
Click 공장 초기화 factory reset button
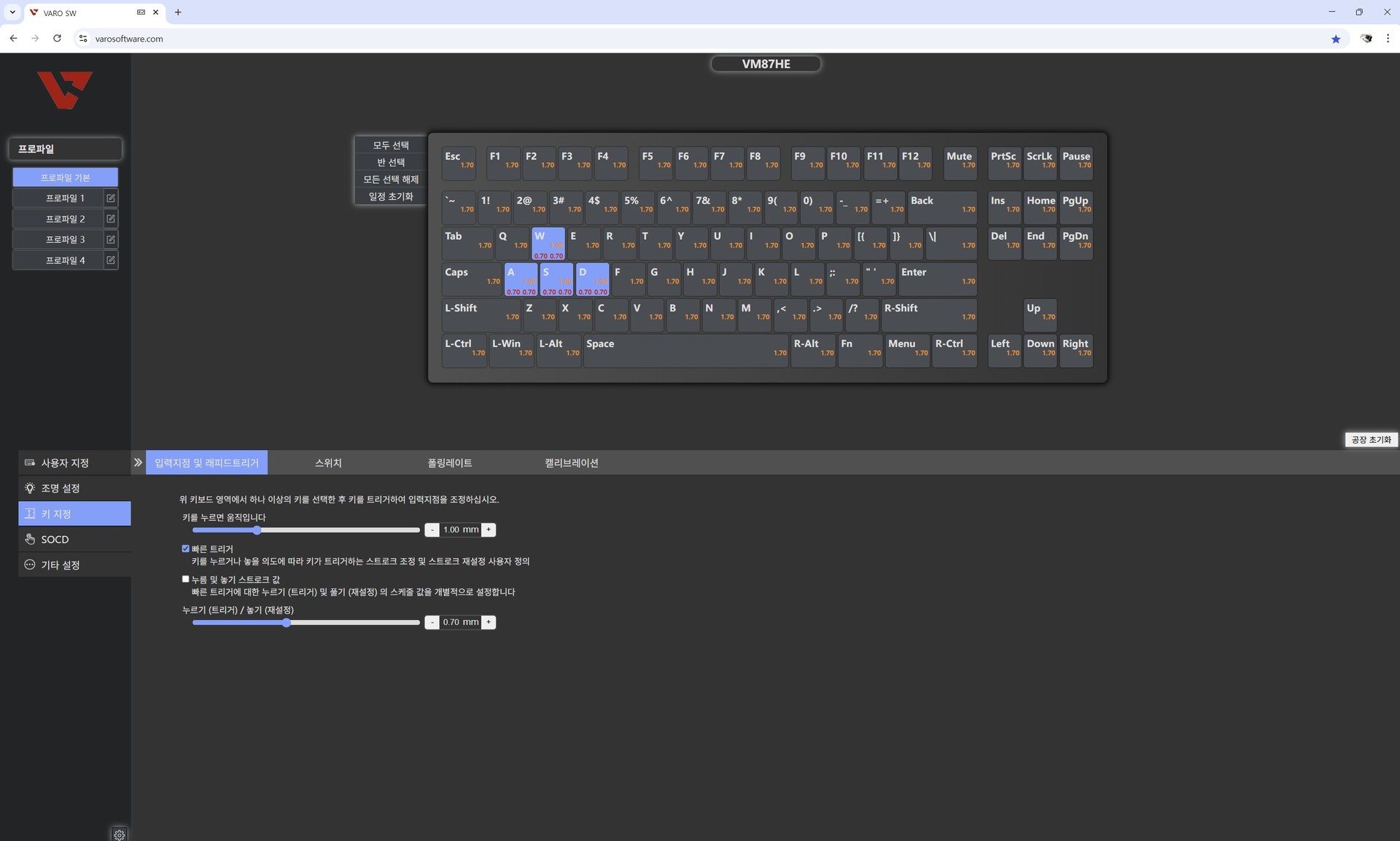point(1371,440)
